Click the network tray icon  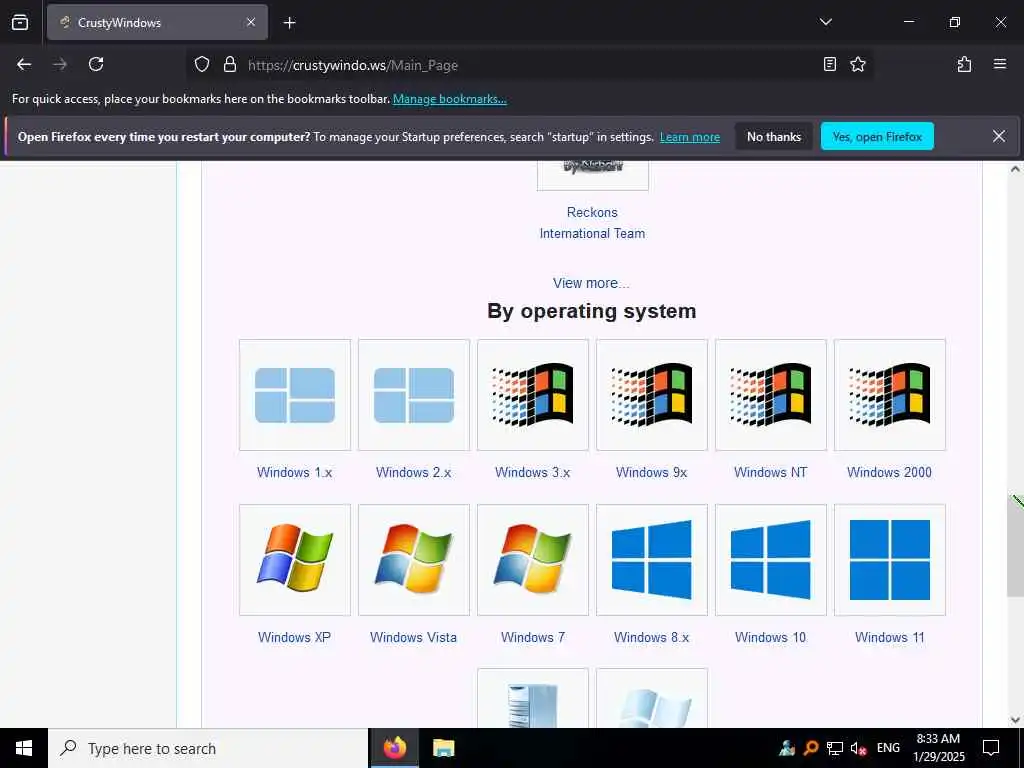click(x=835, y=748)
